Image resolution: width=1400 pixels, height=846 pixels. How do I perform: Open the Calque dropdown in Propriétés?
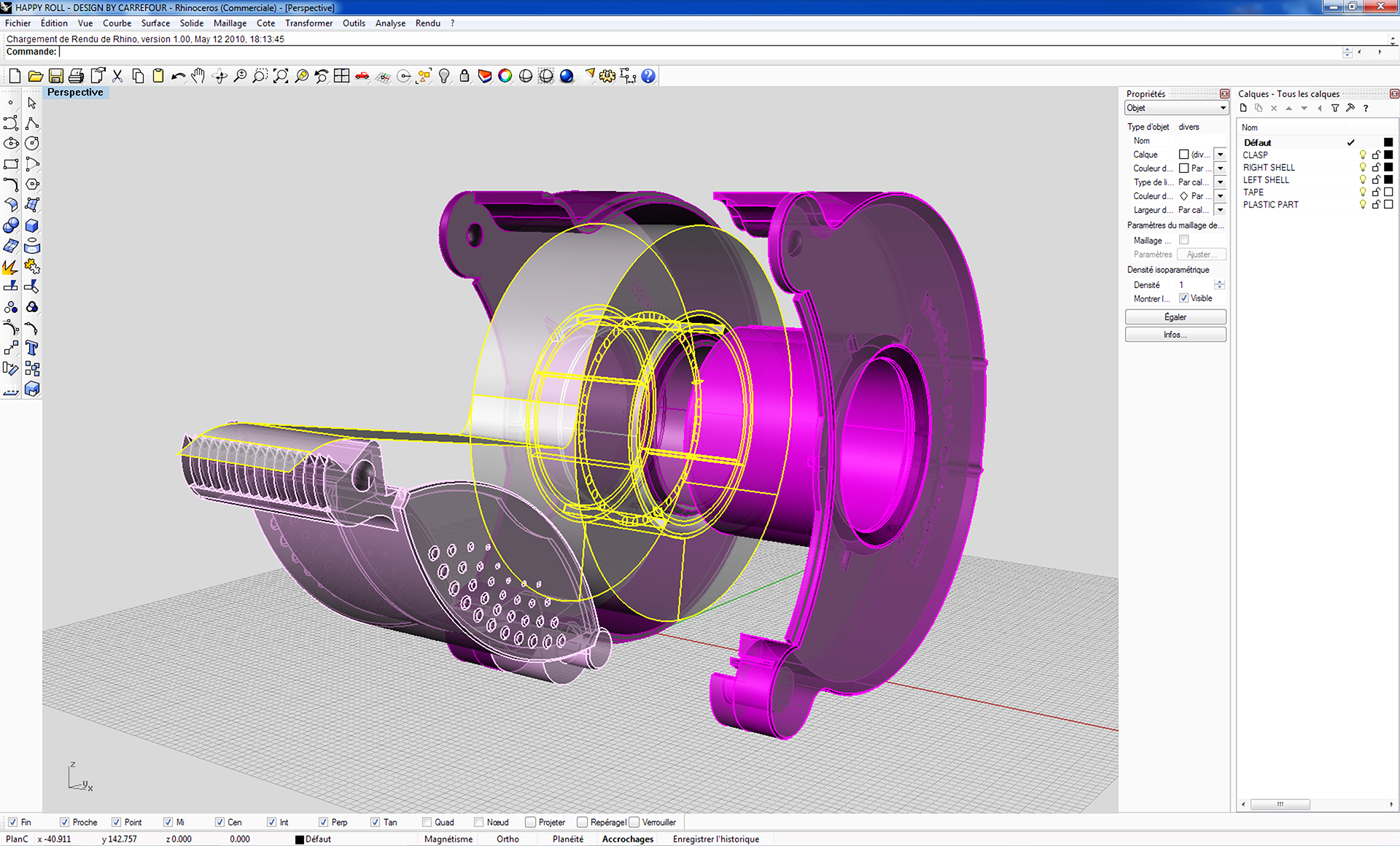[1220, 154]
